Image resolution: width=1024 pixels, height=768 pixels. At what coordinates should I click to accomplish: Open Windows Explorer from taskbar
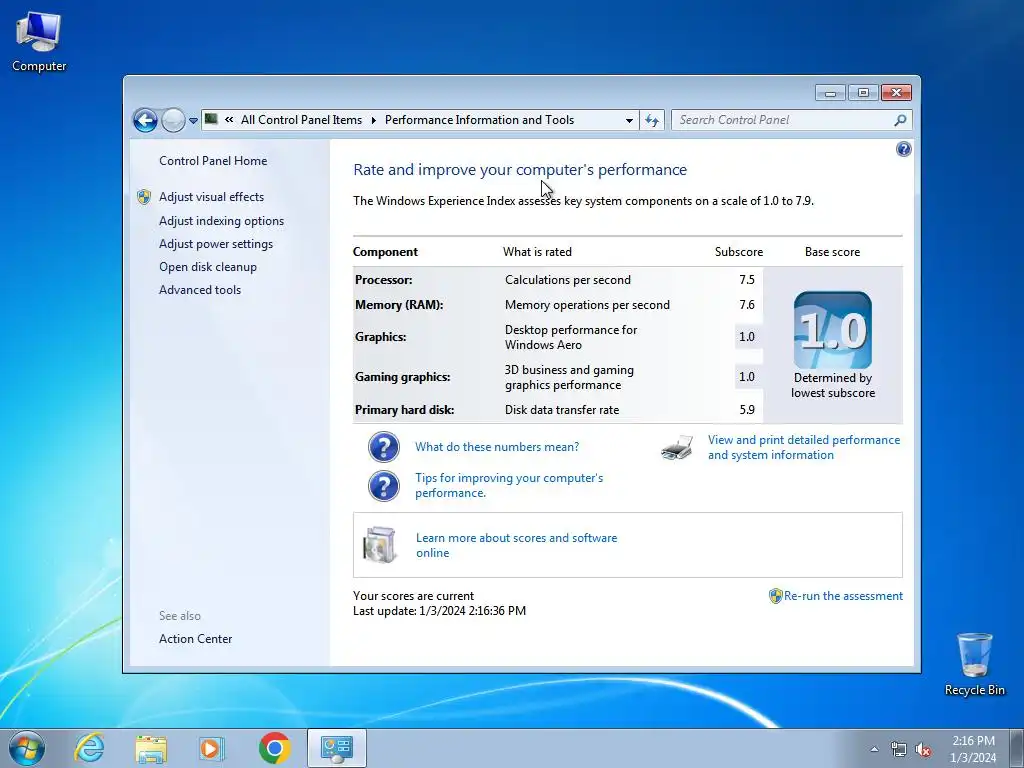point(151,748)
